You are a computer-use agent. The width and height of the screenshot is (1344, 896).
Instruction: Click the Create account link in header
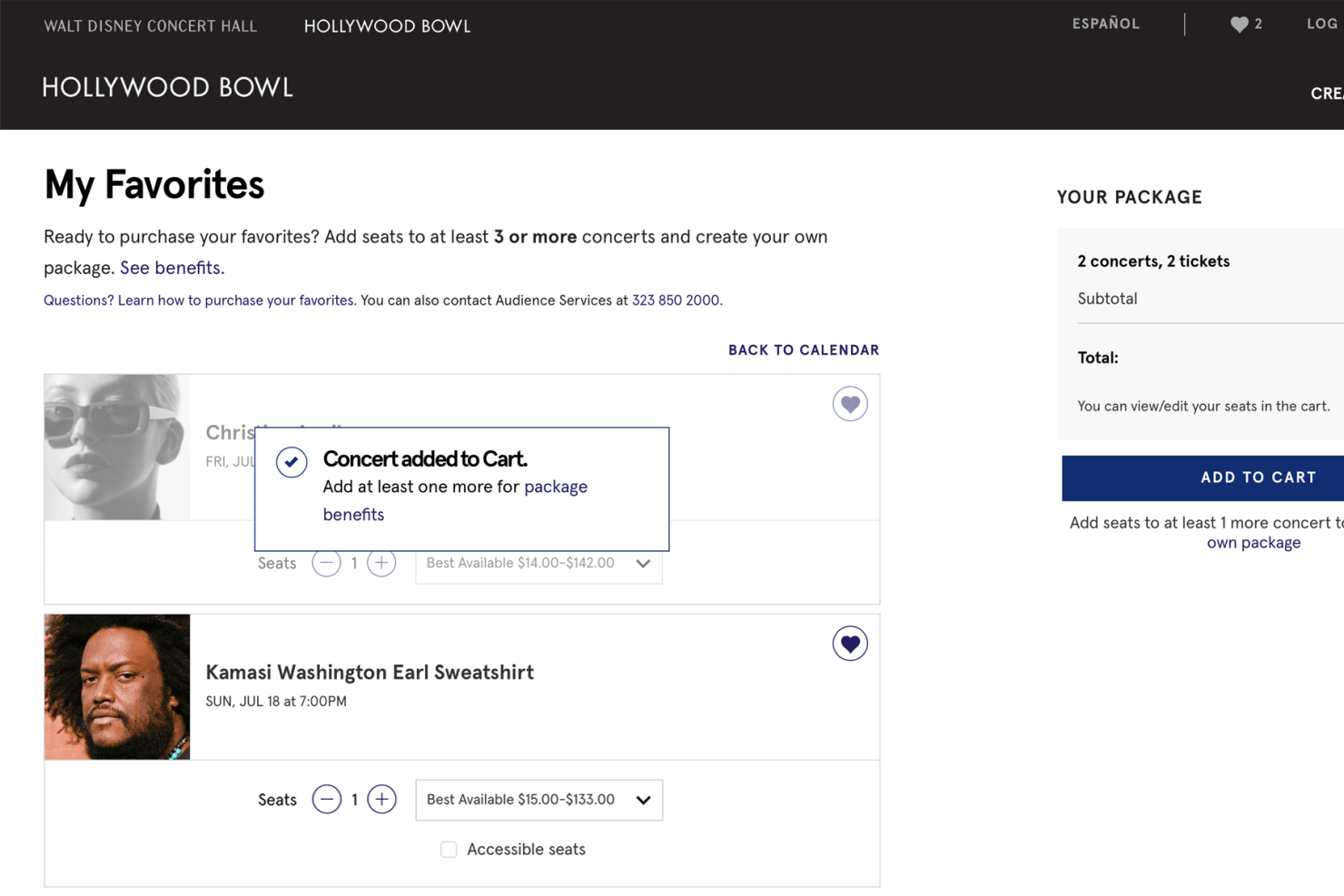coord(1327,94)
